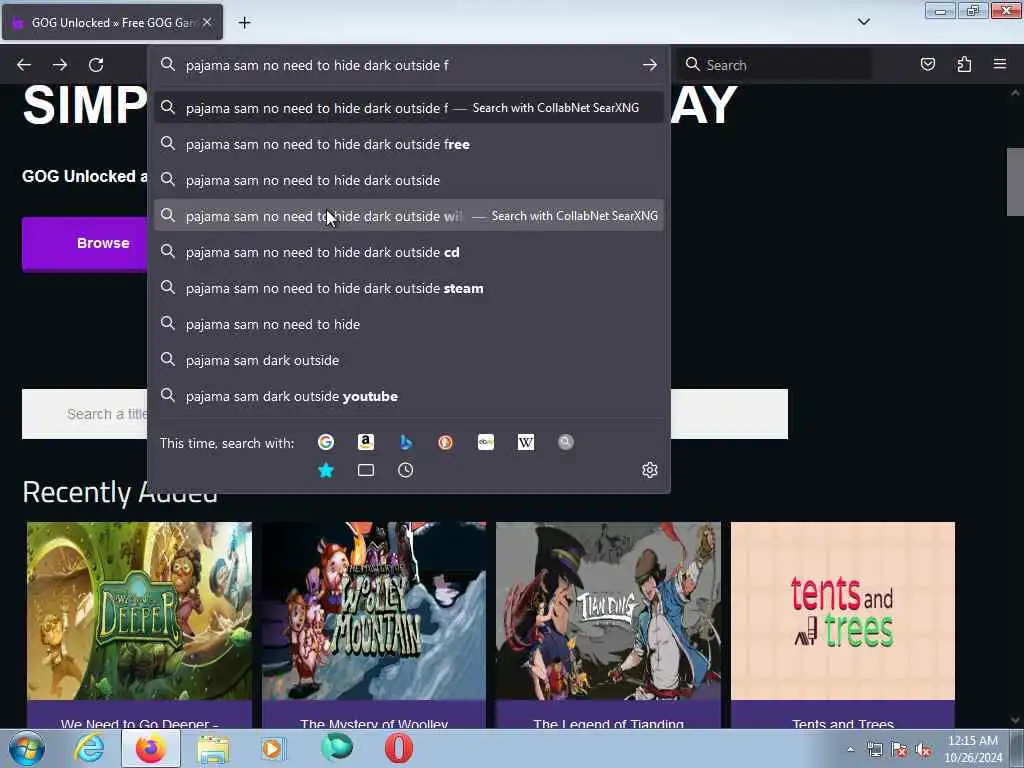Open We Need to Go Deeper thumbnail
The width and height of the screenshot is (1024, 768).
coord(139,611)
